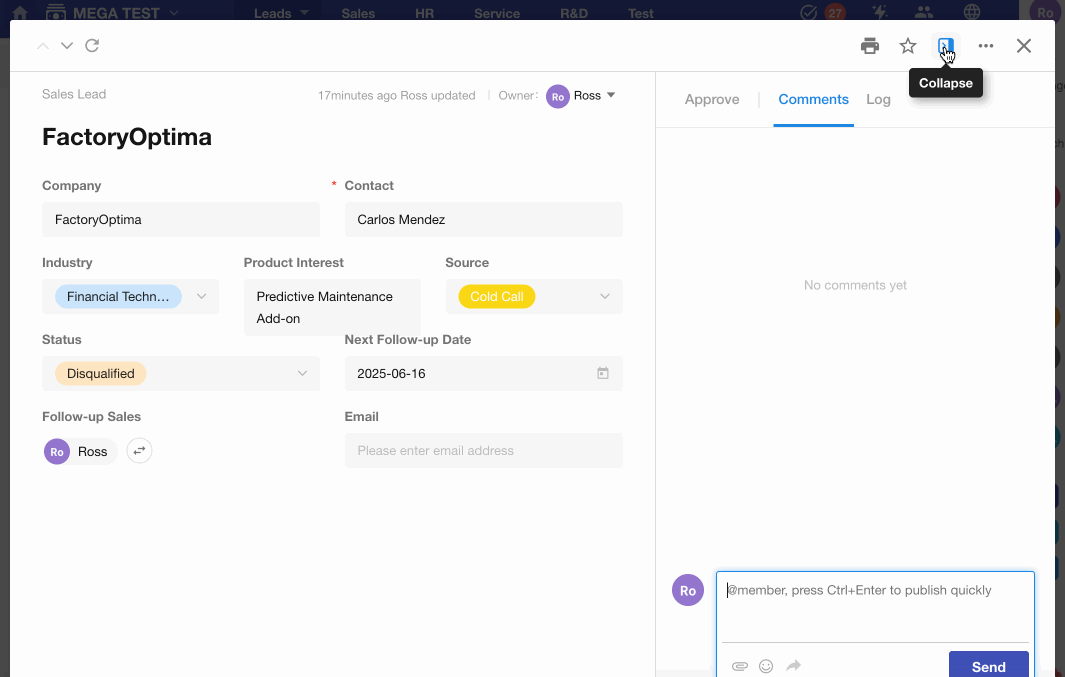Open the Source dropdown showing Cold Call
Screen dimensions: 1065x677
[x=604, y=297]
